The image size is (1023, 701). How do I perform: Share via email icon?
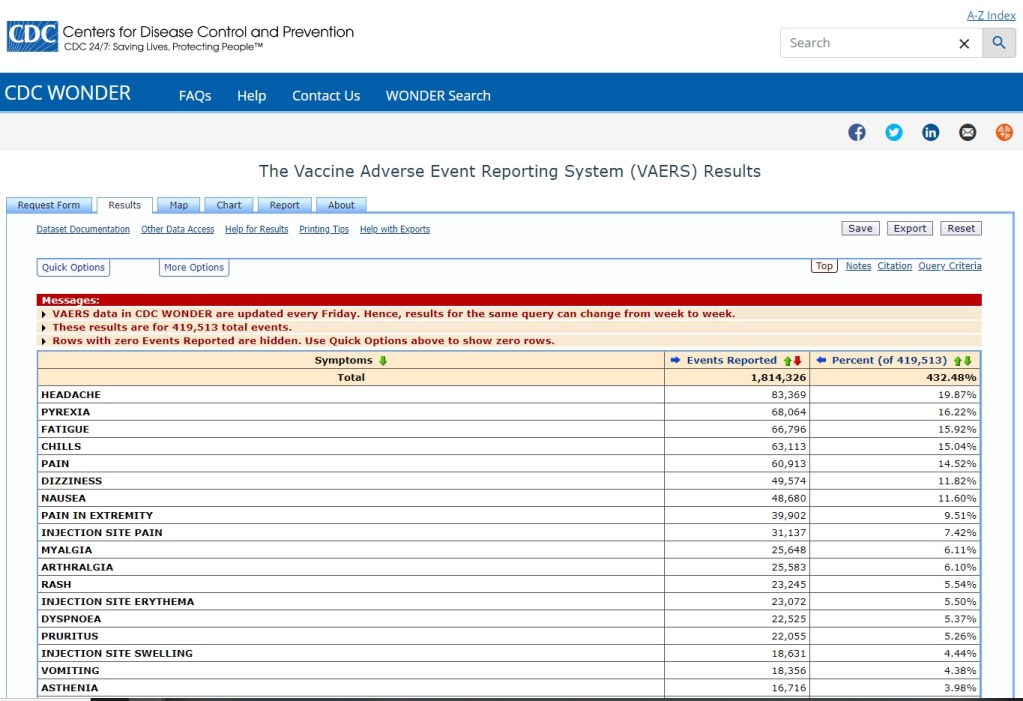point(968,132)
